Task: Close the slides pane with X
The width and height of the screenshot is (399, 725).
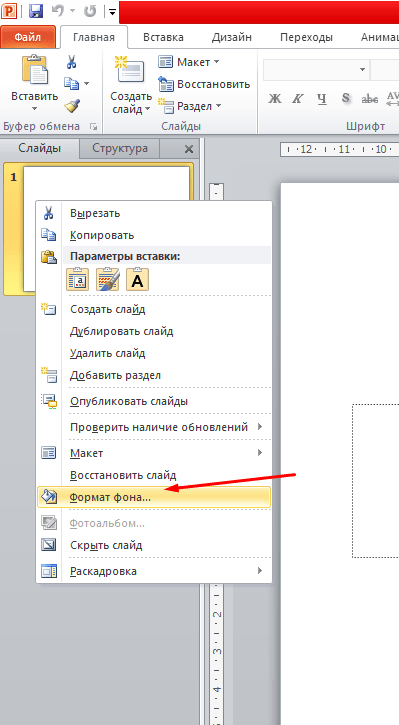Action: coord(189,149)
